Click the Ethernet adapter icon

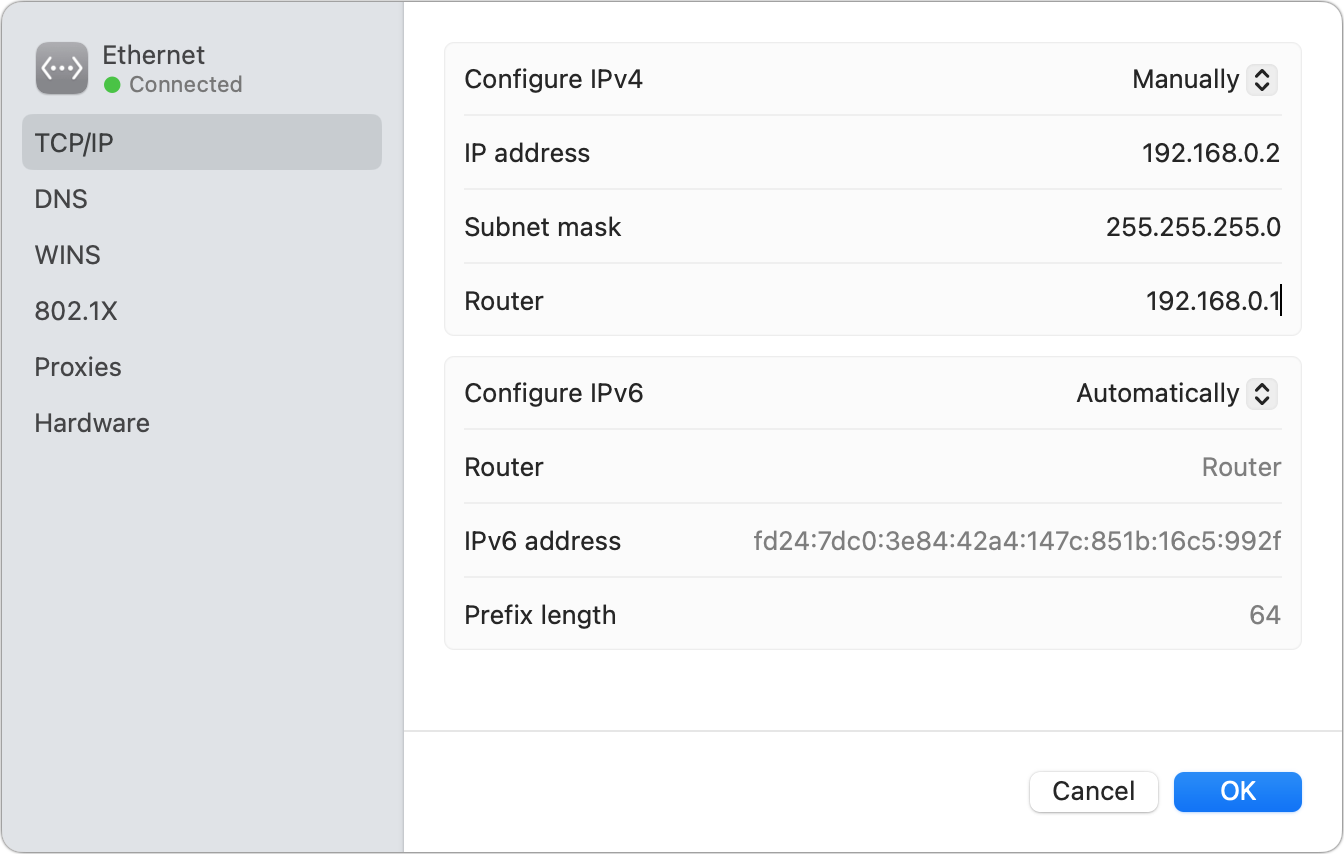(61, 68)
